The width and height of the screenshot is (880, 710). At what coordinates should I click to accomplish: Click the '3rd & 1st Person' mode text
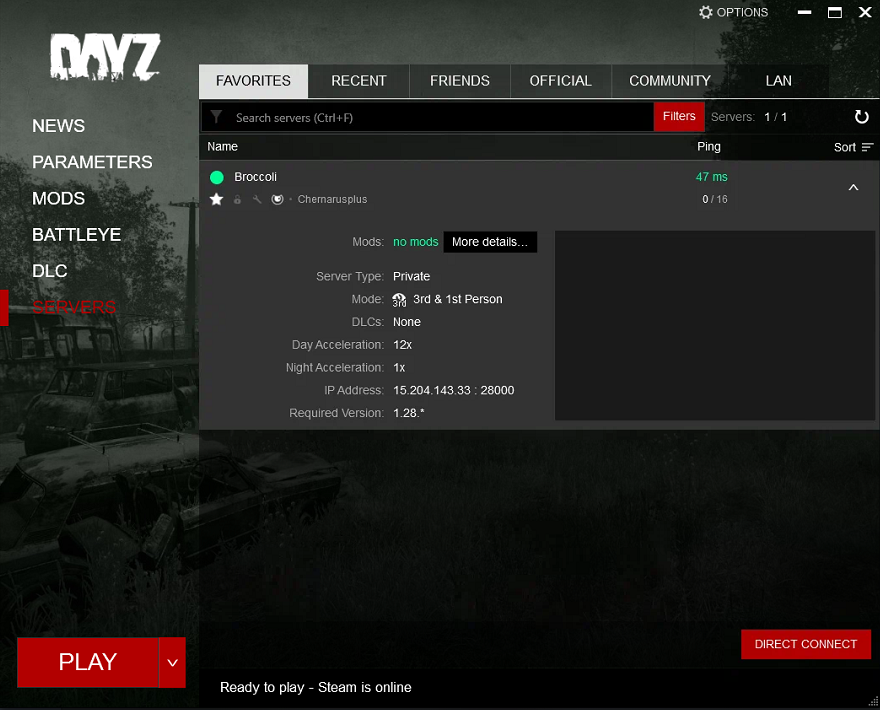click(458, 299)
